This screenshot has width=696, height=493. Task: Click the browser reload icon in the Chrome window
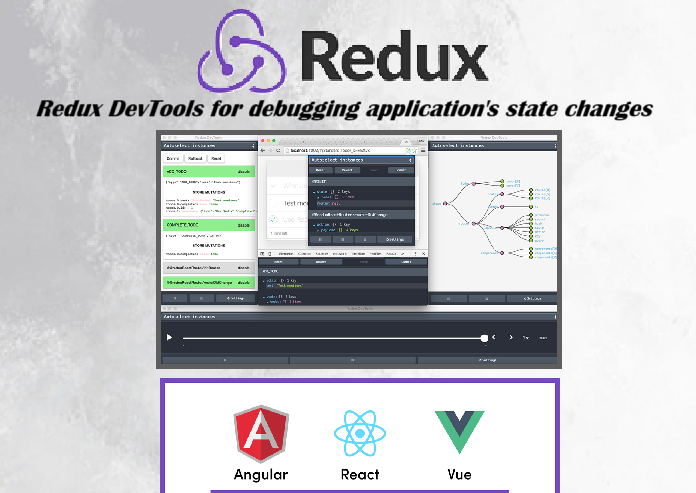(278, 150)
